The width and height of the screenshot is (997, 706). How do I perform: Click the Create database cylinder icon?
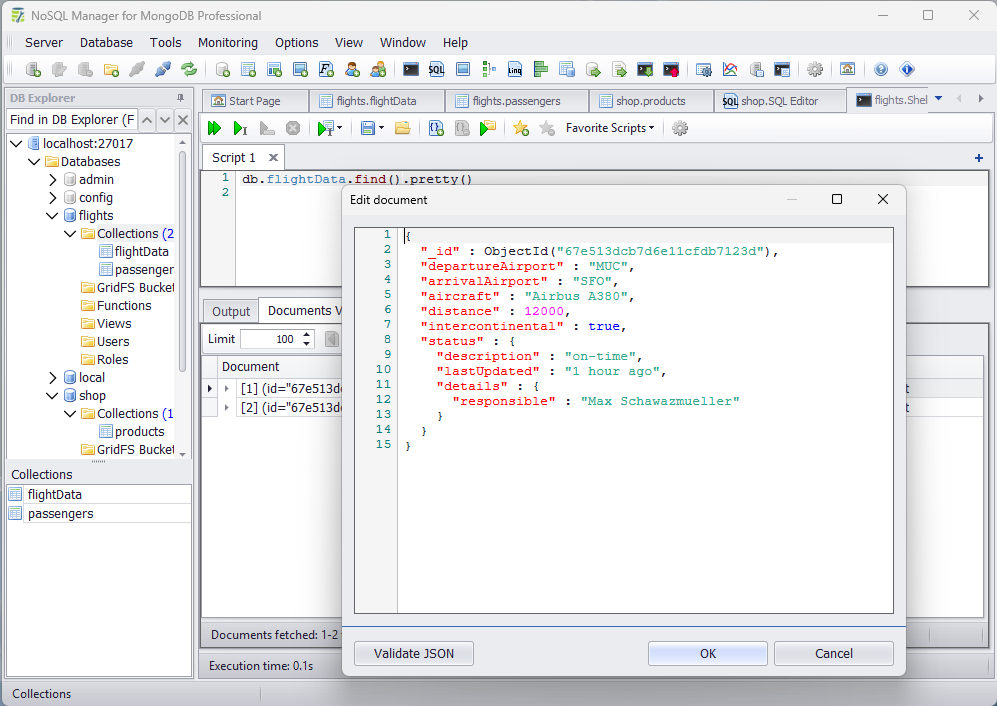[223, 69]
